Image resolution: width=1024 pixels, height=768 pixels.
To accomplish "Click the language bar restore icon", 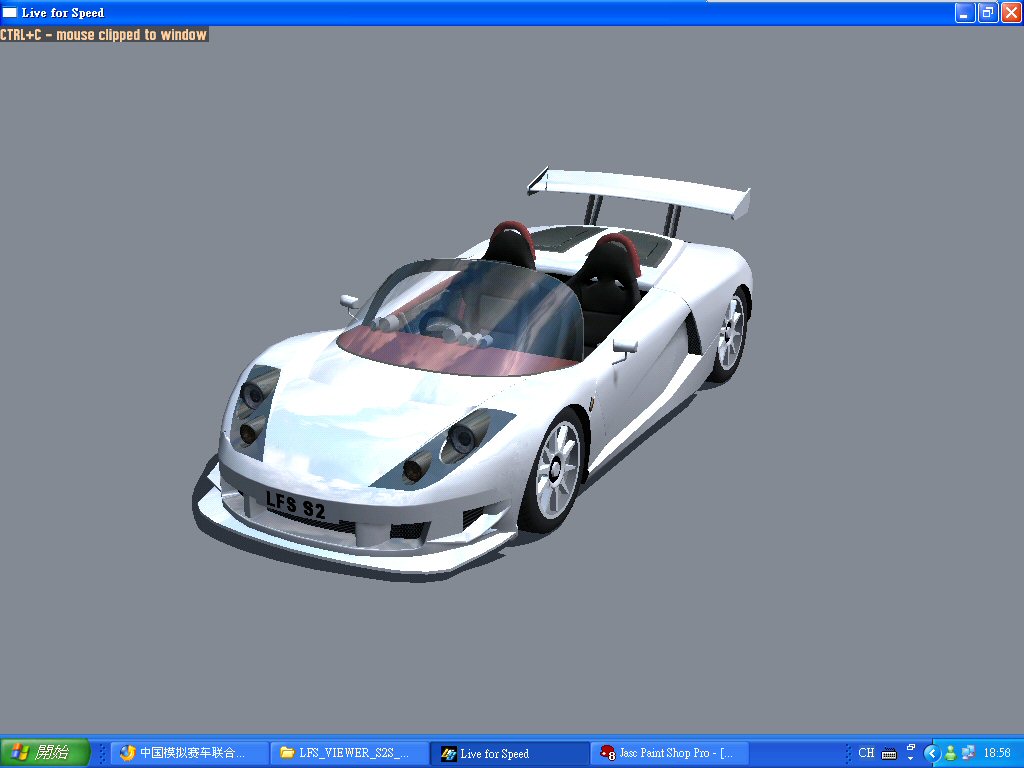I will click(x=911, y=747).
